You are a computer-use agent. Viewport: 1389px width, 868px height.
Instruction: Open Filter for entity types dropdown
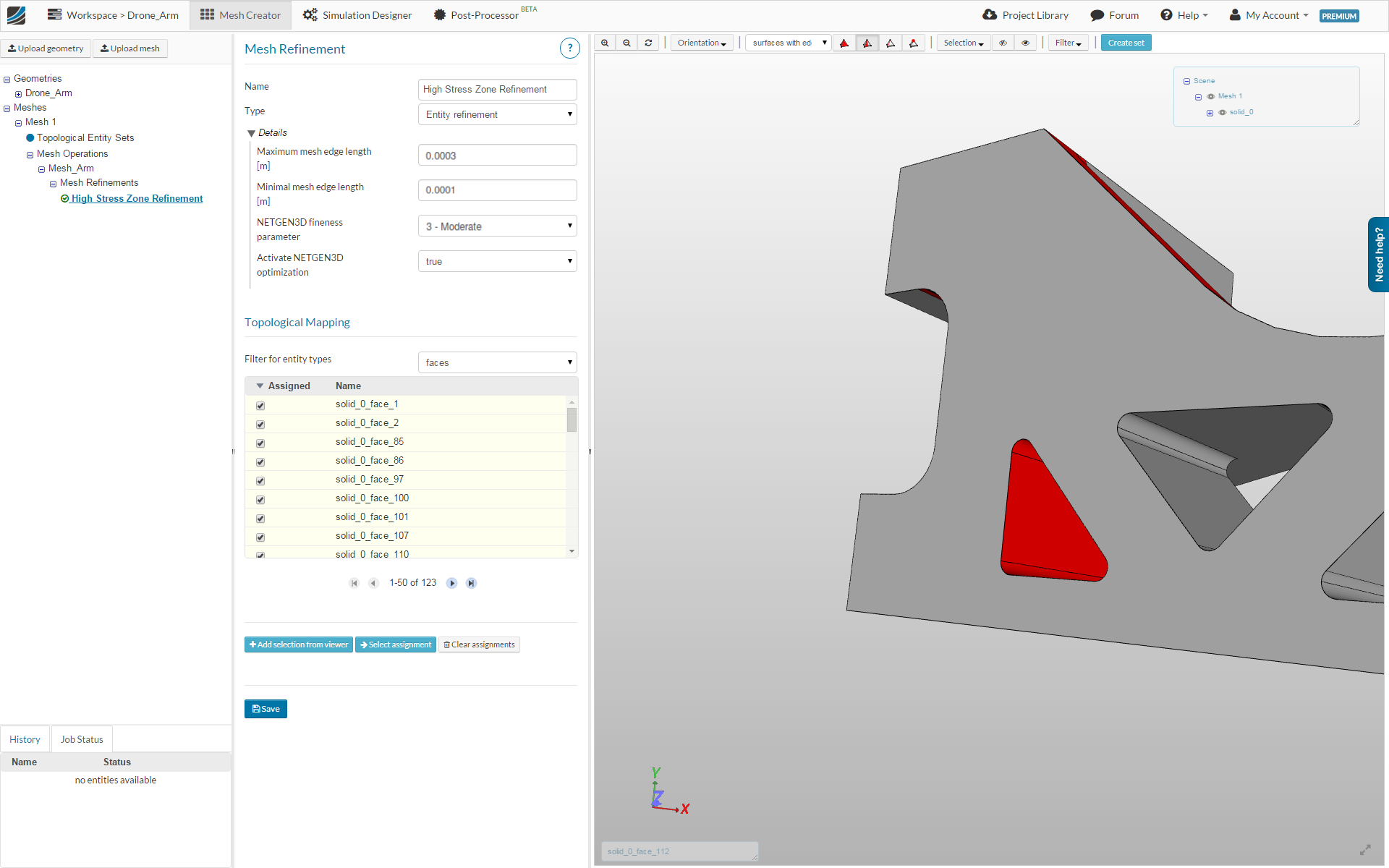coord(497,362)
